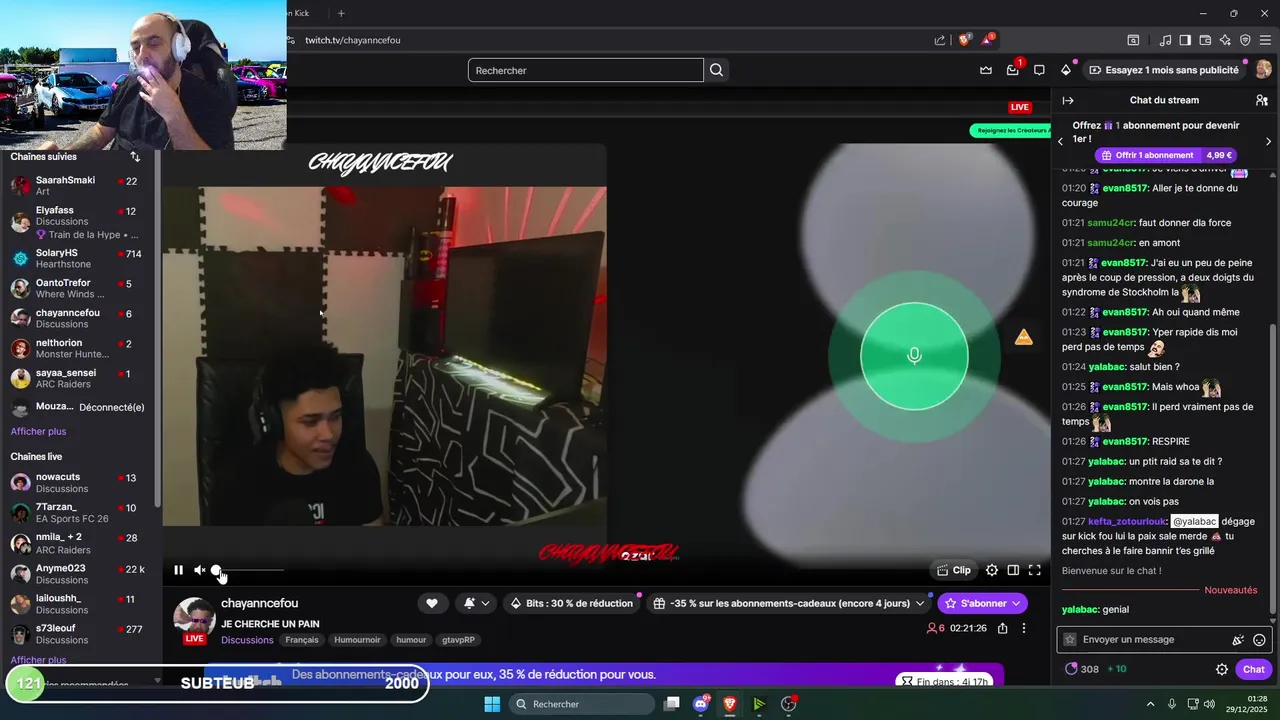Click Bits : 30 % de réduction
The width and height of the screenshot is (1280, 720).
(x=571, y=603)
